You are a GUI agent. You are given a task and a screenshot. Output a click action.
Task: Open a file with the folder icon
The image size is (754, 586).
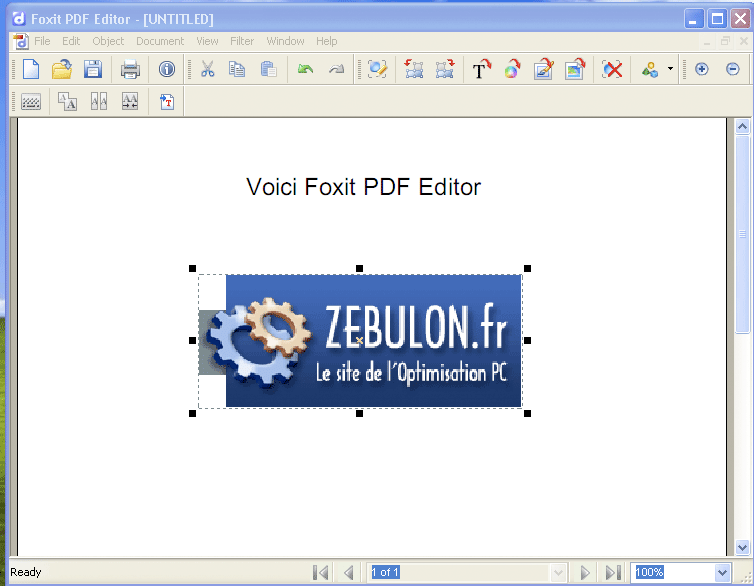click(62, 69)
